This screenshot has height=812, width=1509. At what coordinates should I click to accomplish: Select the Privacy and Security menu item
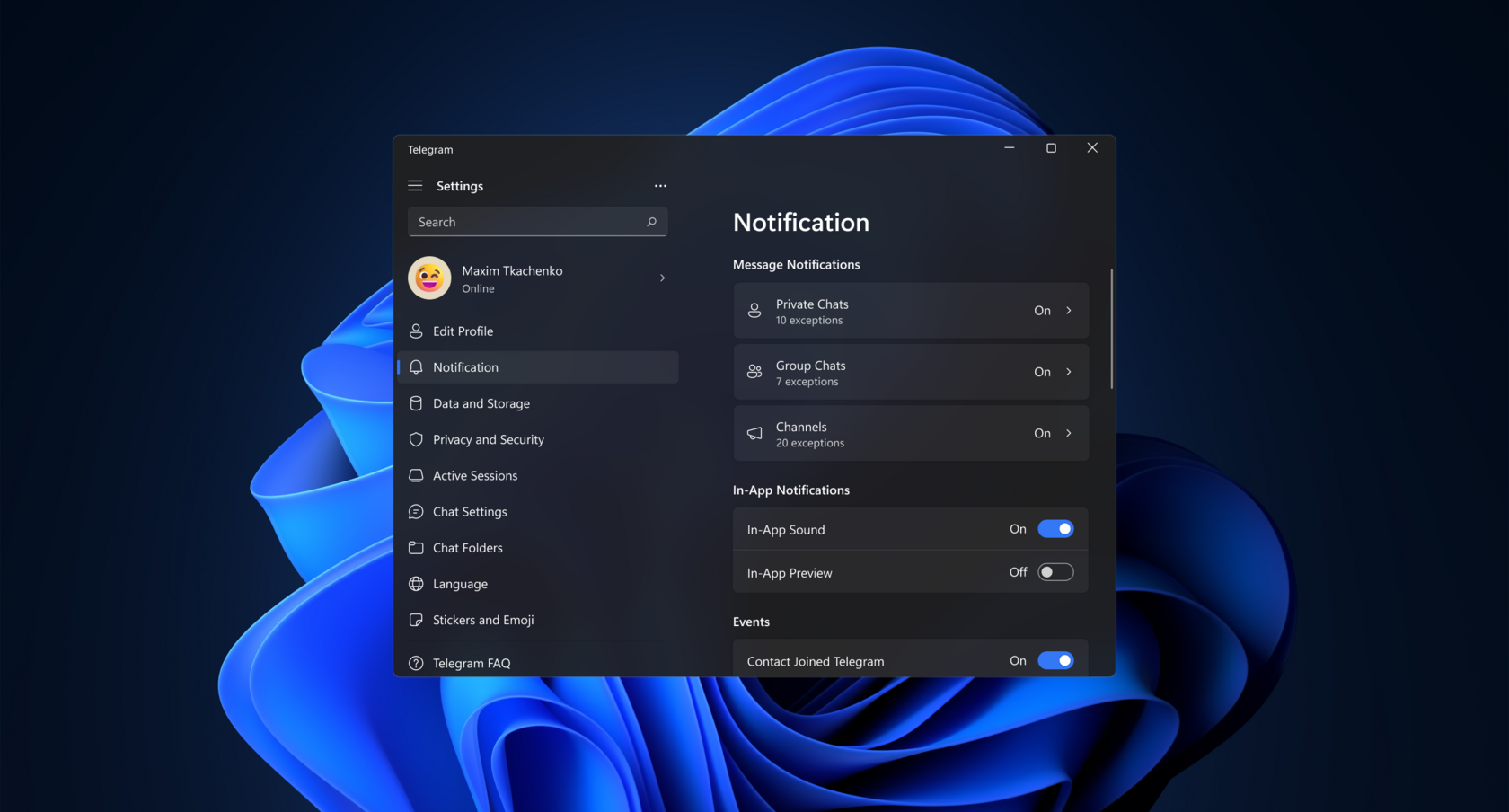click(537, 439)
